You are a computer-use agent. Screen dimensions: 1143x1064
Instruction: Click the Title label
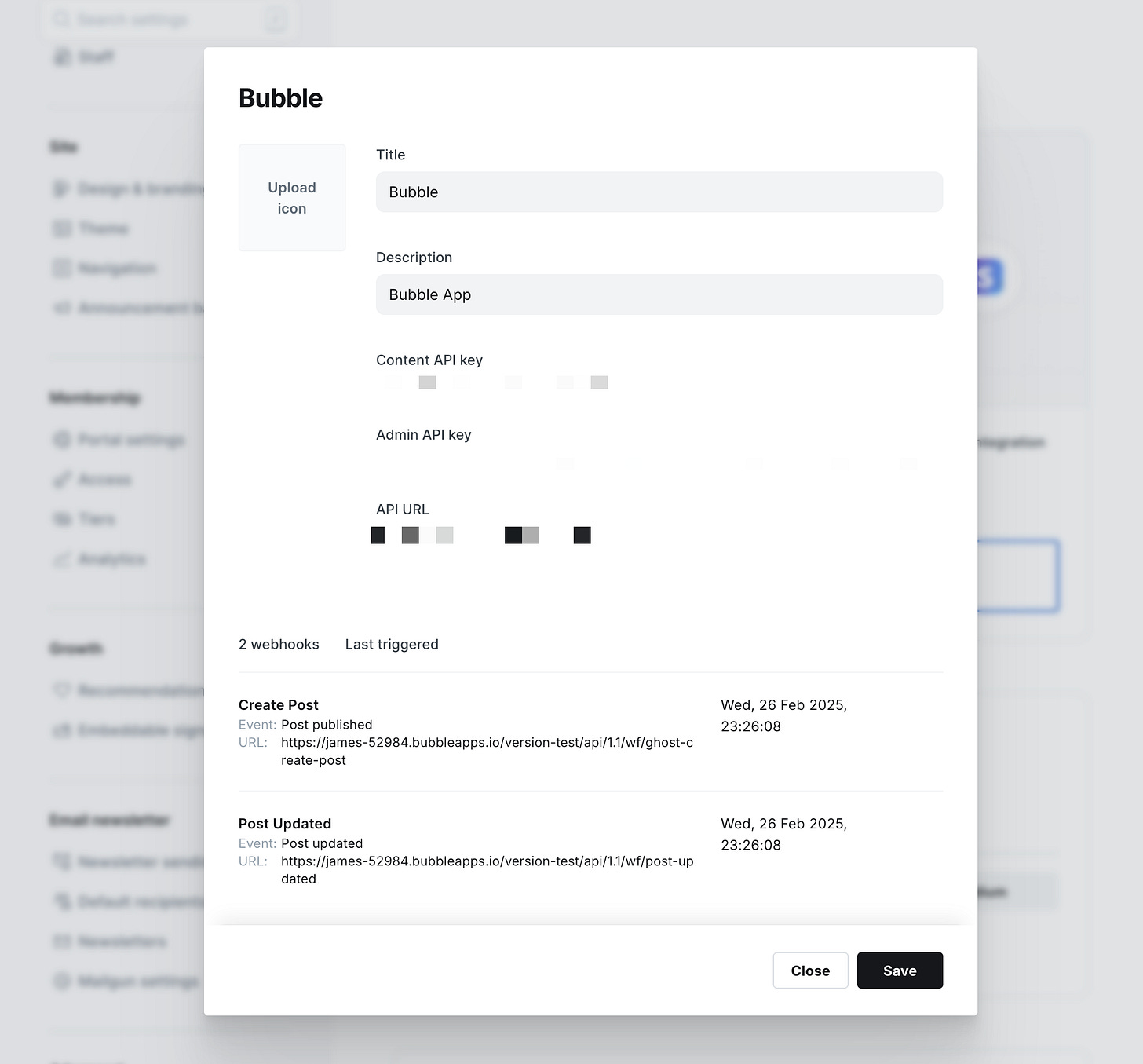coord(391,155)
